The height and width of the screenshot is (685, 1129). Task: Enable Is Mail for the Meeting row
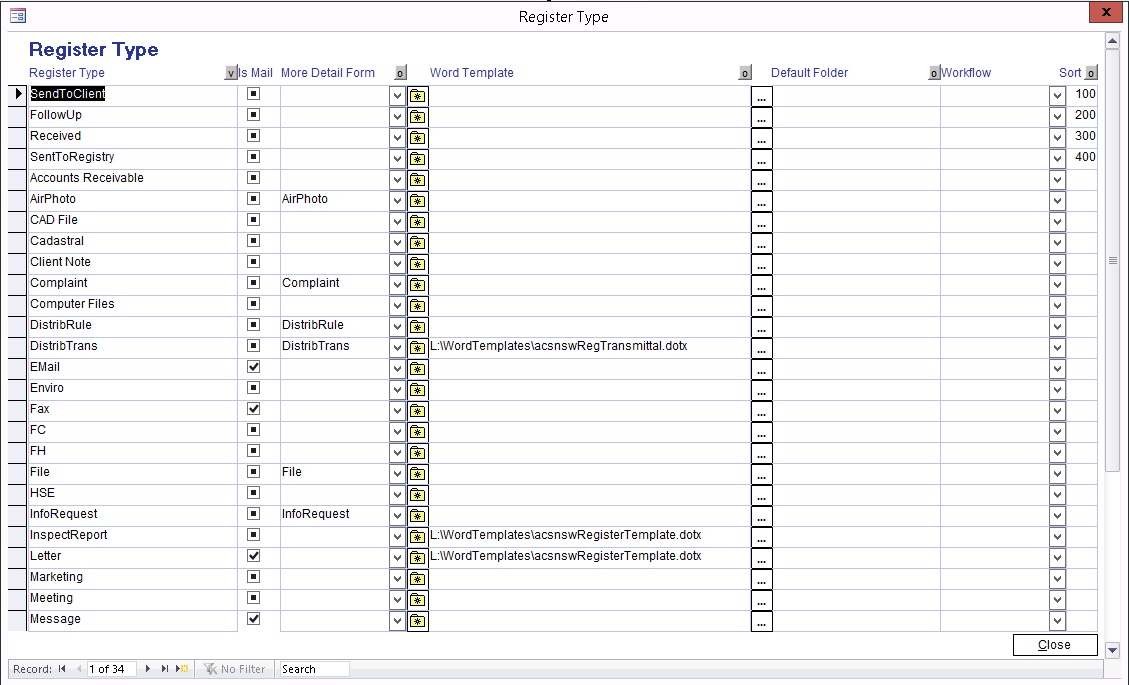pyautogui.click(x=254, y=598)
